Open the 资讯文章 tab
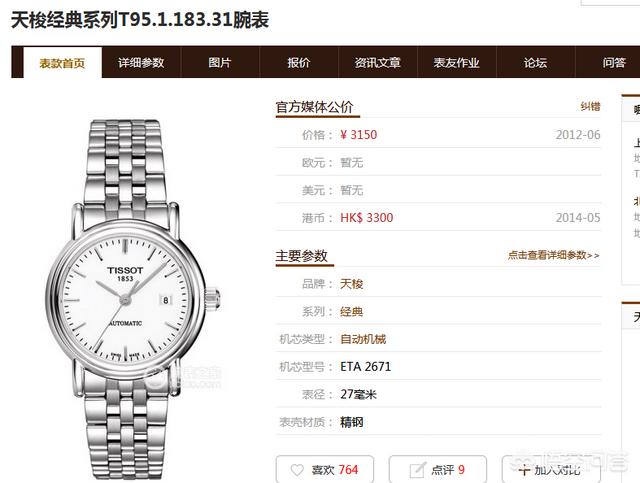 [x=378, y=62]
